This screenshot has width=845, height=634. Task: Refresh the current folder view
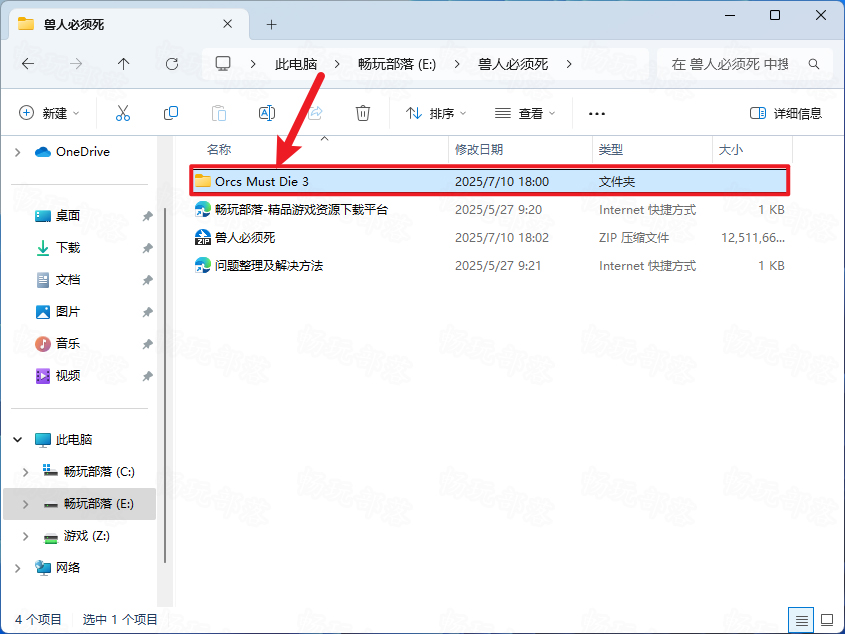tap(171, 64)
